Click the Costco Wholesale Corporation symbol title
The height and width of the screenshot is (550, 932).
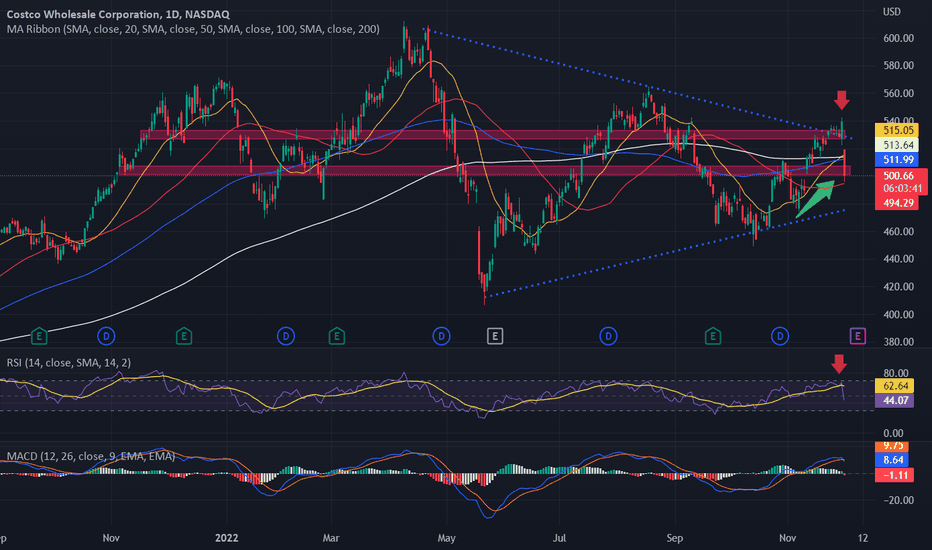(x=118, y=14)
